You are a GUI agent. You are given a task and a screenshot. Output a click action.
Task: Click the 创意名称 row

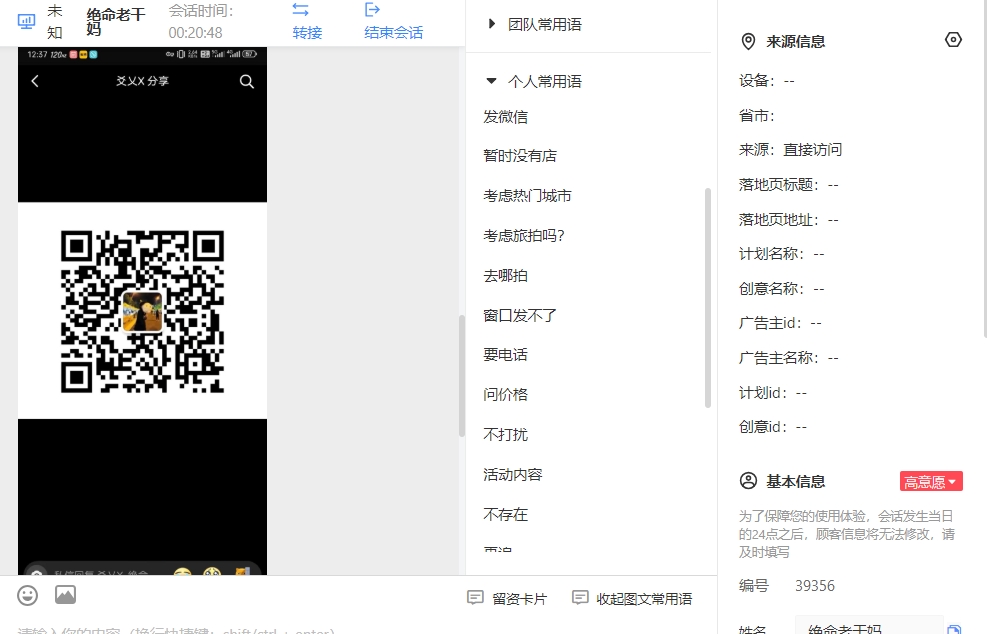[782, 289]
